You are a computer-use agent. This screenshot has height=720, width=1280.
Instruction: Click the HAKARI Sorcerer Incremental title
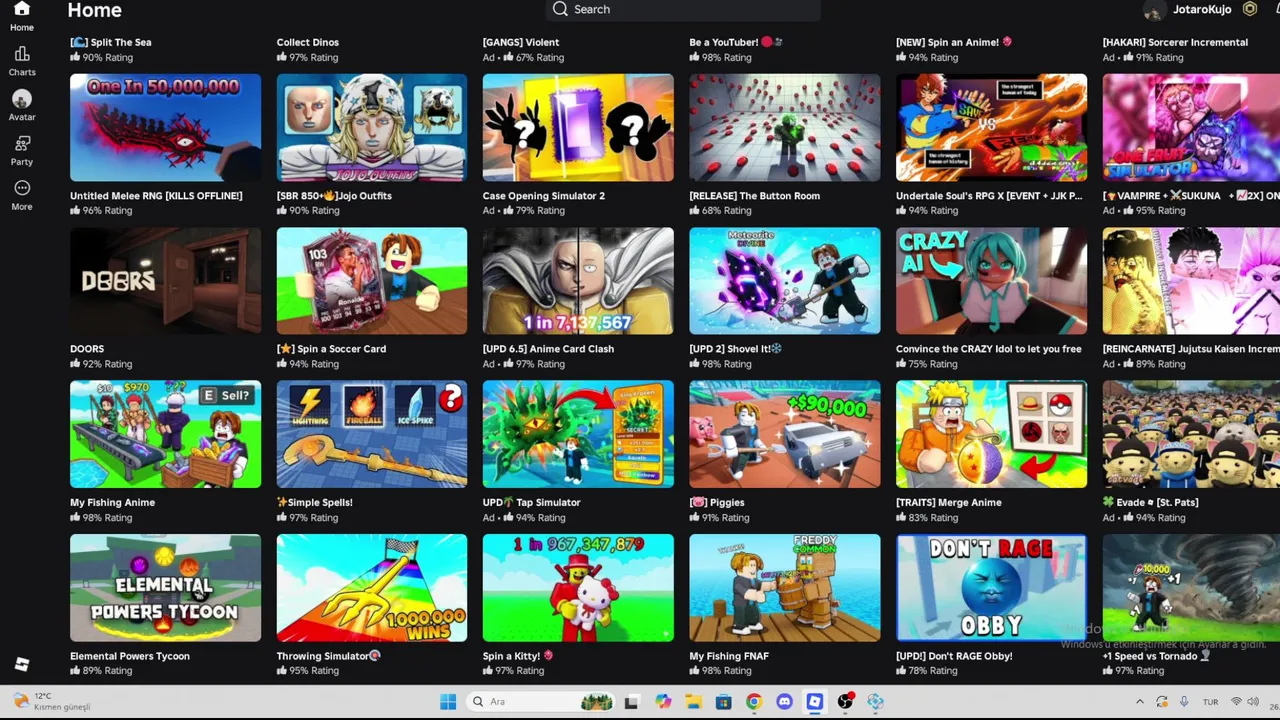1175,42
